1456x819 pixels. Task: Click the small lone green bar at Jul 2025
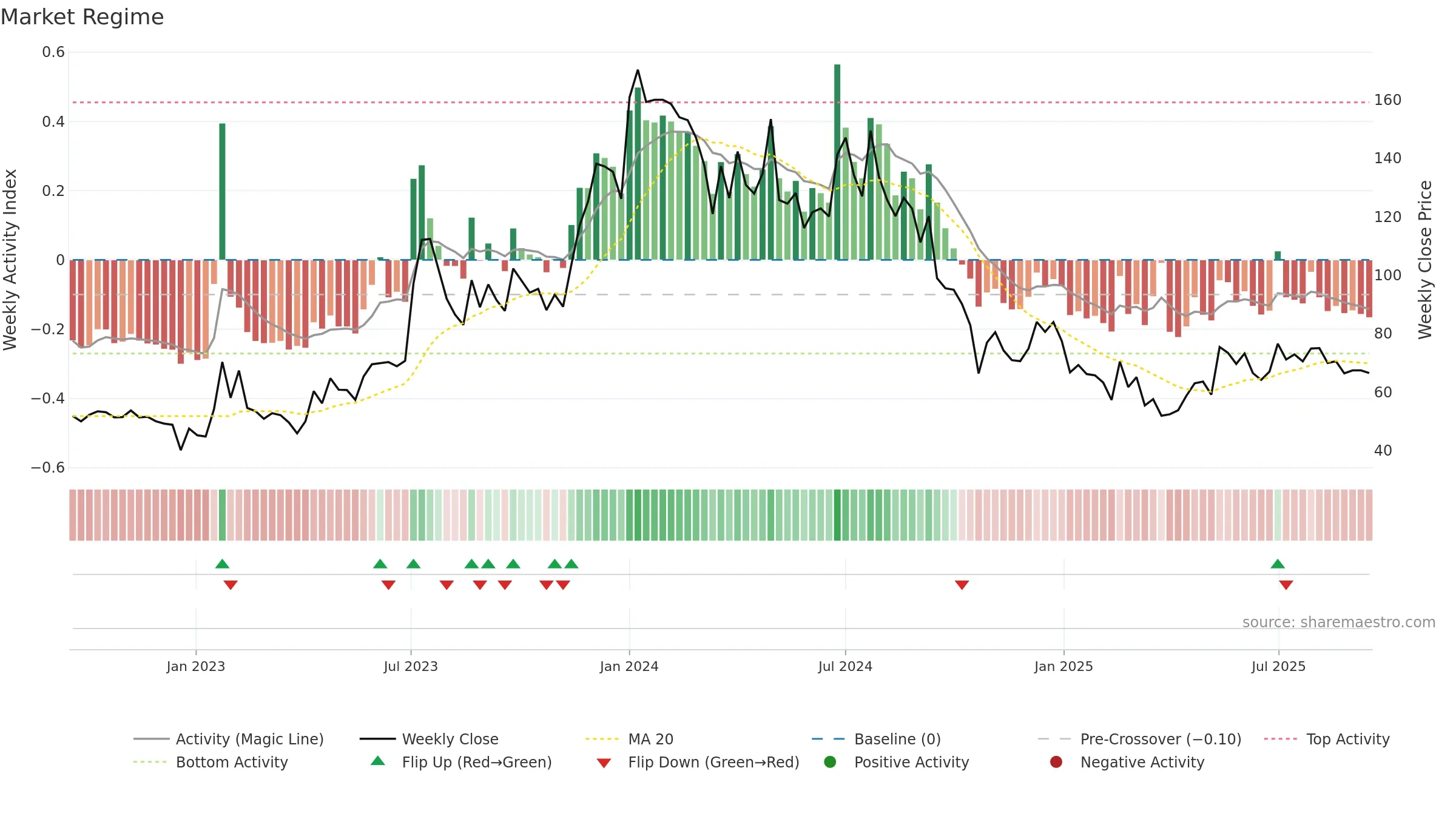pos(1278,255)
